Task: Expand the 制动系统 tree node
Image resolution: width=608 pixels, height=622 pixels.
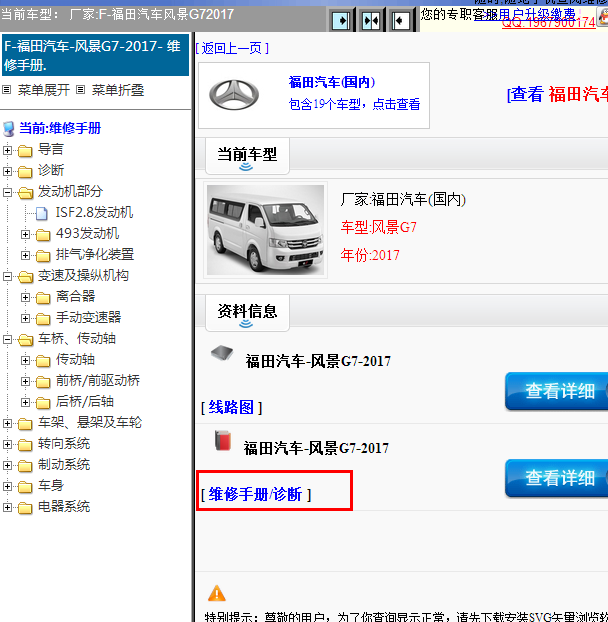Action: (x=7, y=465)
